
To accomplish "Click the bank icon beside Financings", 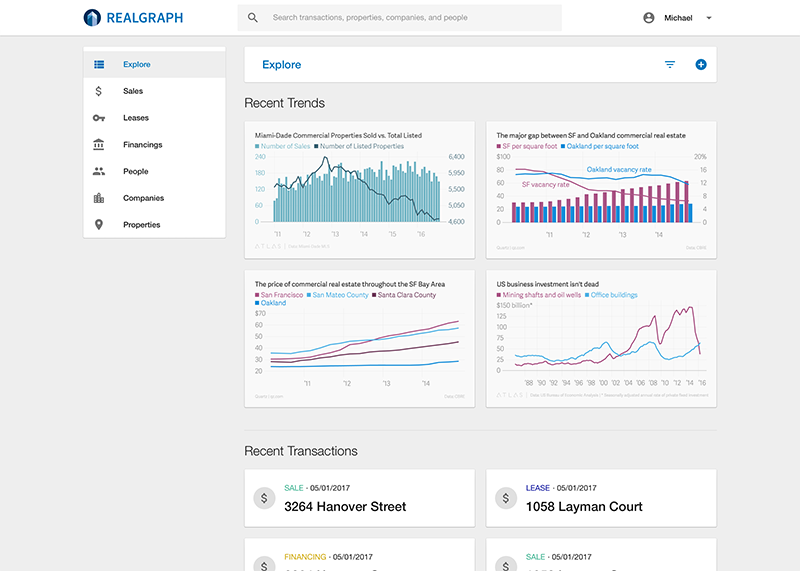I will tap(99, 145).
